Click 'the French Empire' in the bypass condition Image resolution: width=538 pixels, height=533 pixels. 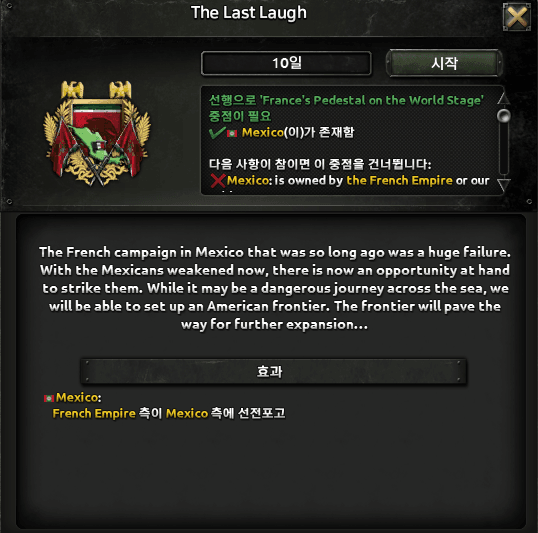[x=399, y=181]
